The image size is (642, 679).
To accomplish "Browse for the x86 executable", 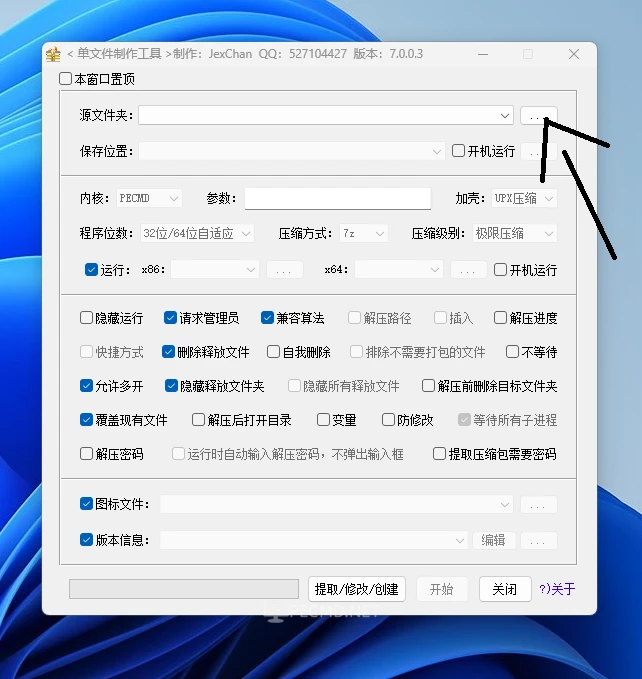I will tap(284, 269).
